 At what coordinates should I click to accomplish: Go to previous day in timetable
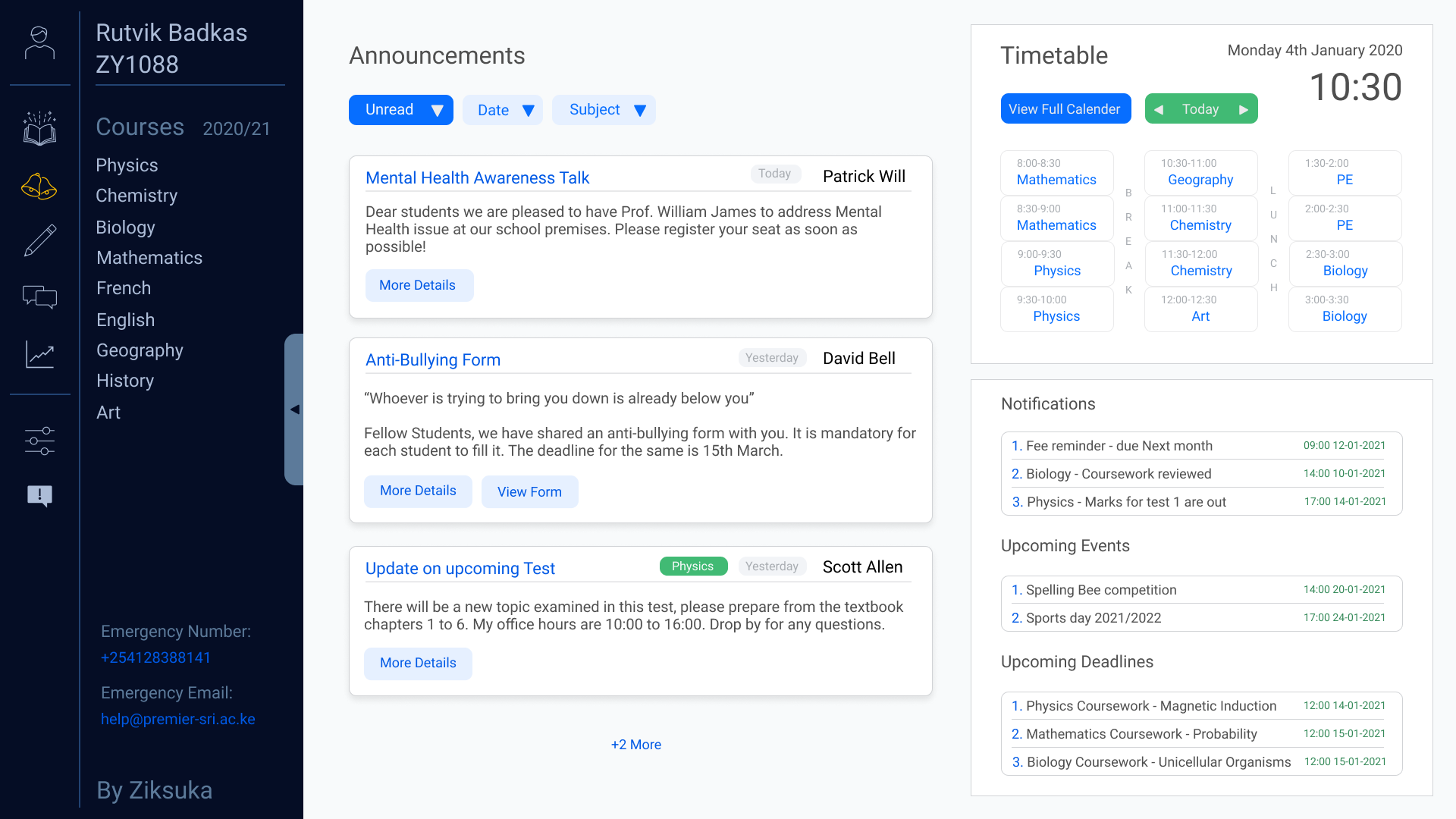(x=1159, y=110)
